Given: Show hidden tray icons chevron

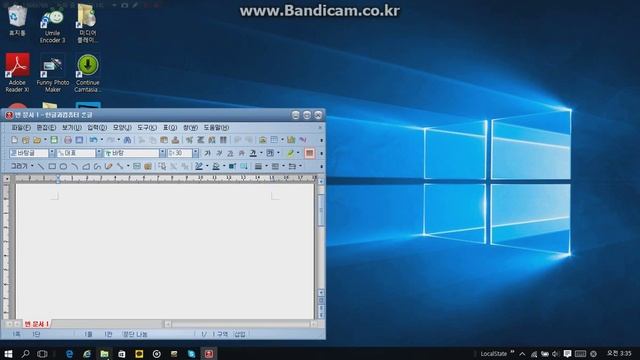Looking at the screenshot, I should coord(522,353).
